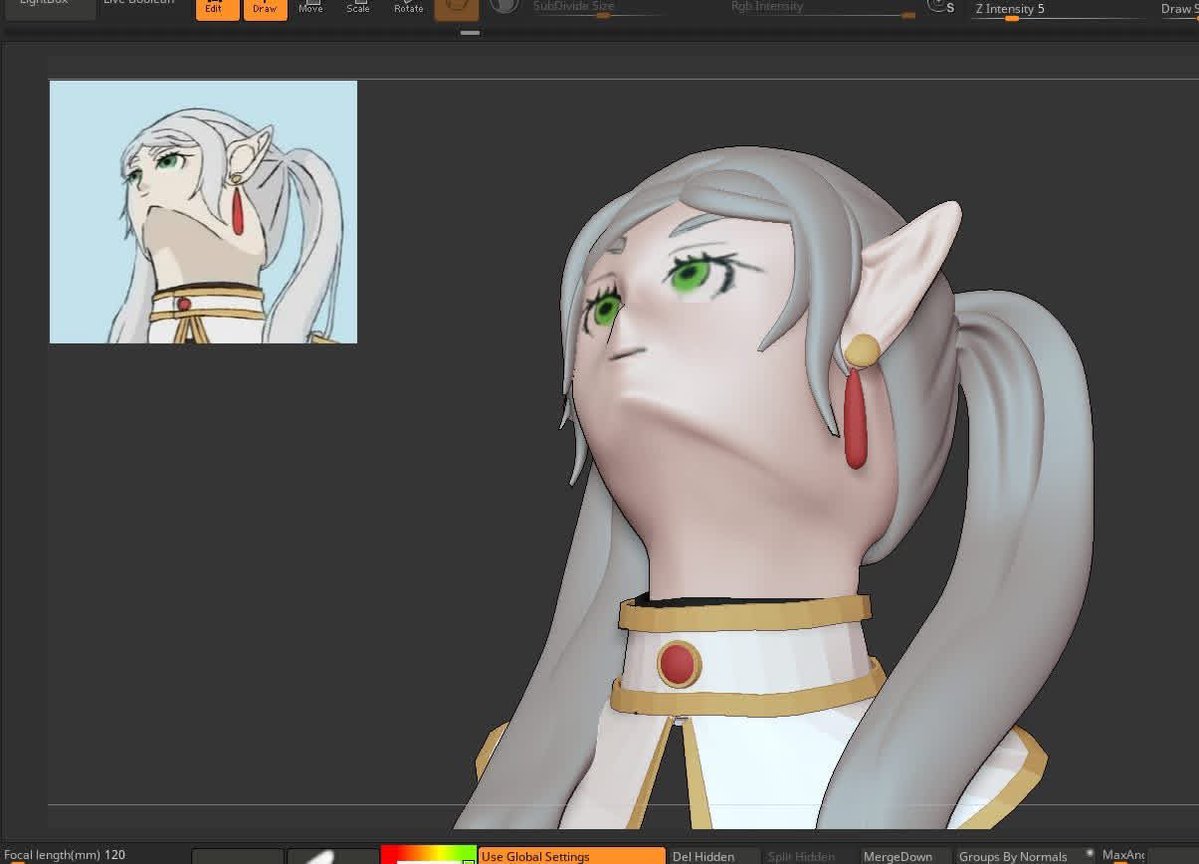Click the small handle bar below toolbar

tap(470, 33)
